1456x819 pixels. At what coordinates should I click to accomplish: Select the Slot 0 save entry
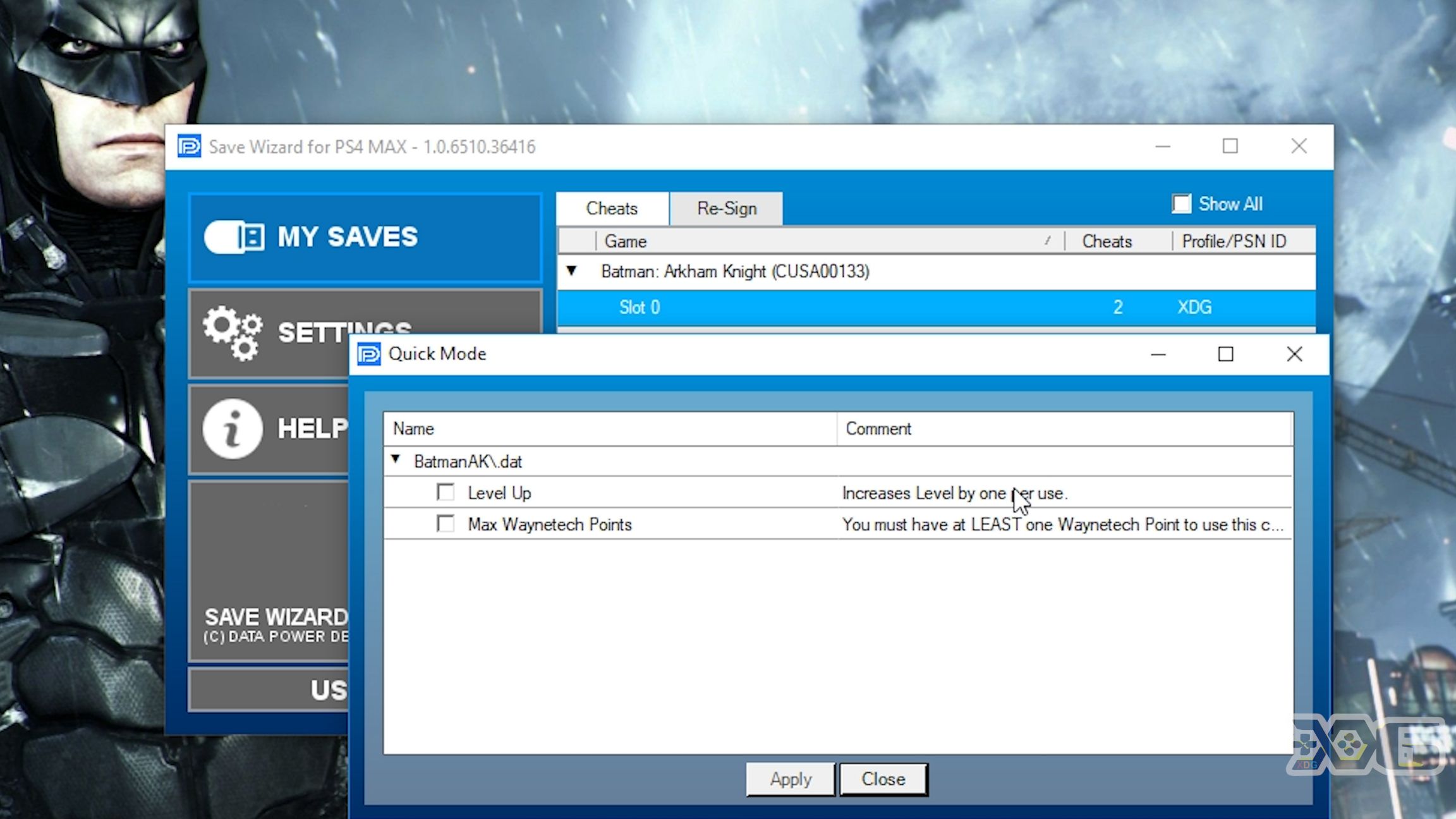[x=640, y=307]
